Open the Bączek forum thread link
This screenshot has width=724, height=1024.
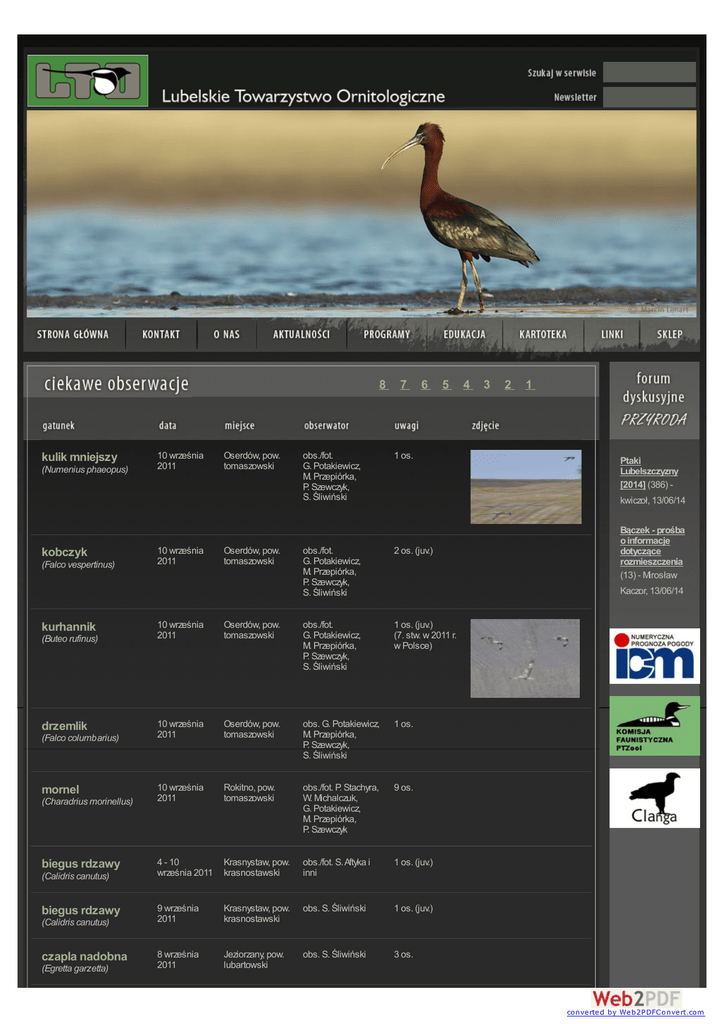pyautogui.click(x=652, y=546)
